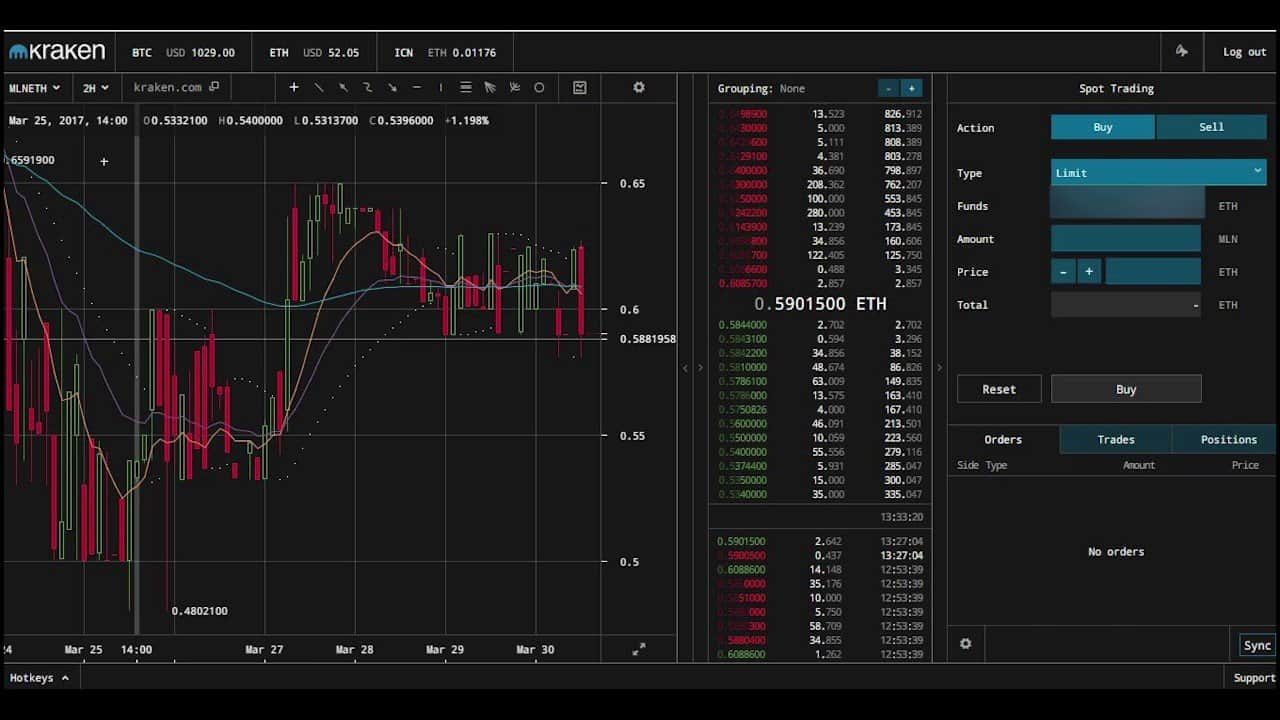Click the Log out button
The height and width of the screenshot is (720, 1280).
[1244, 52]
